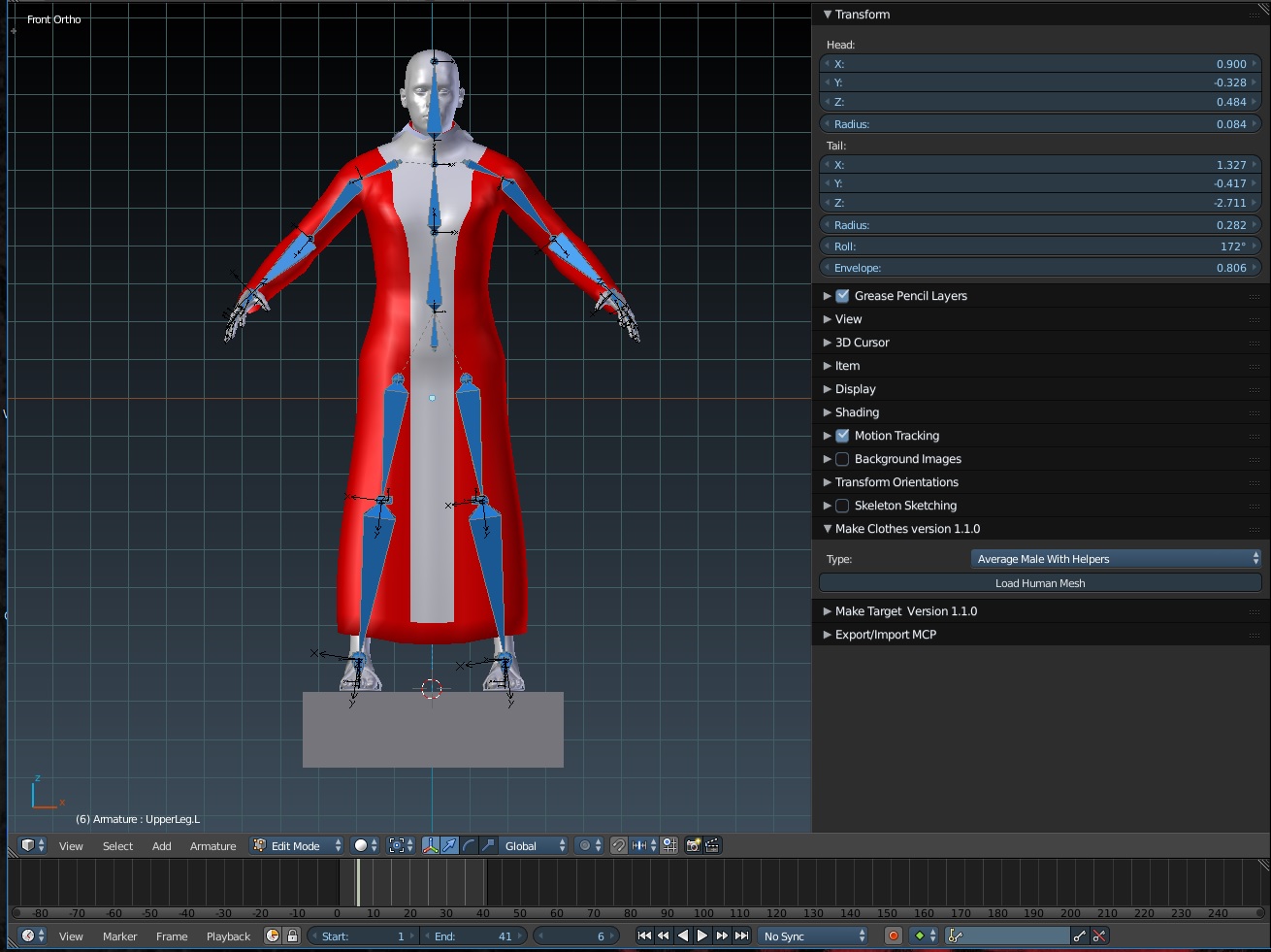Click the OpenGL render image camera icon
This screenshot has height=952, width=1271.
[x=693, y=845]
